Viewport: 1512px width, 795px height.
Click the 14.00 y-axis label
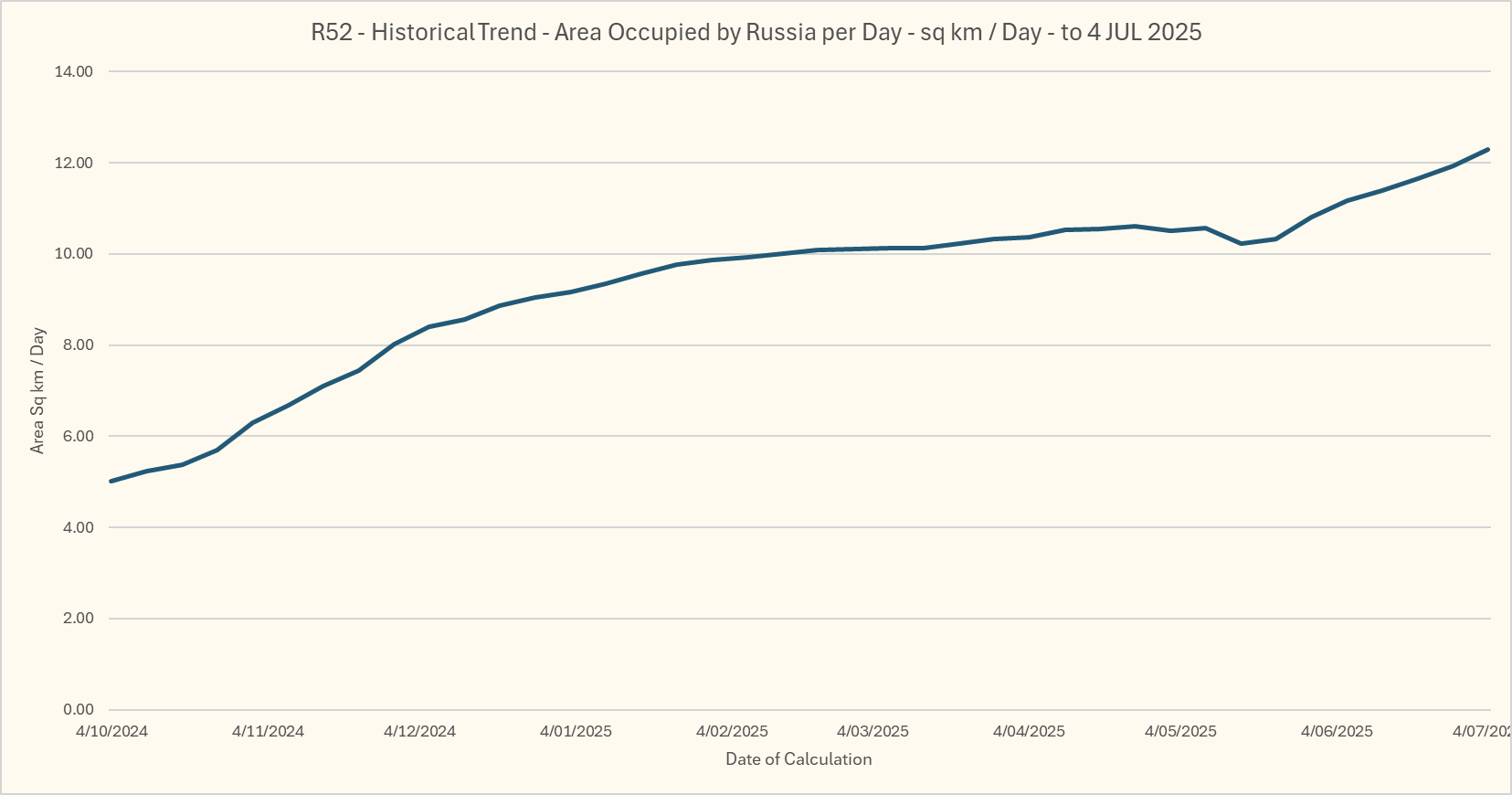[74, 72]
